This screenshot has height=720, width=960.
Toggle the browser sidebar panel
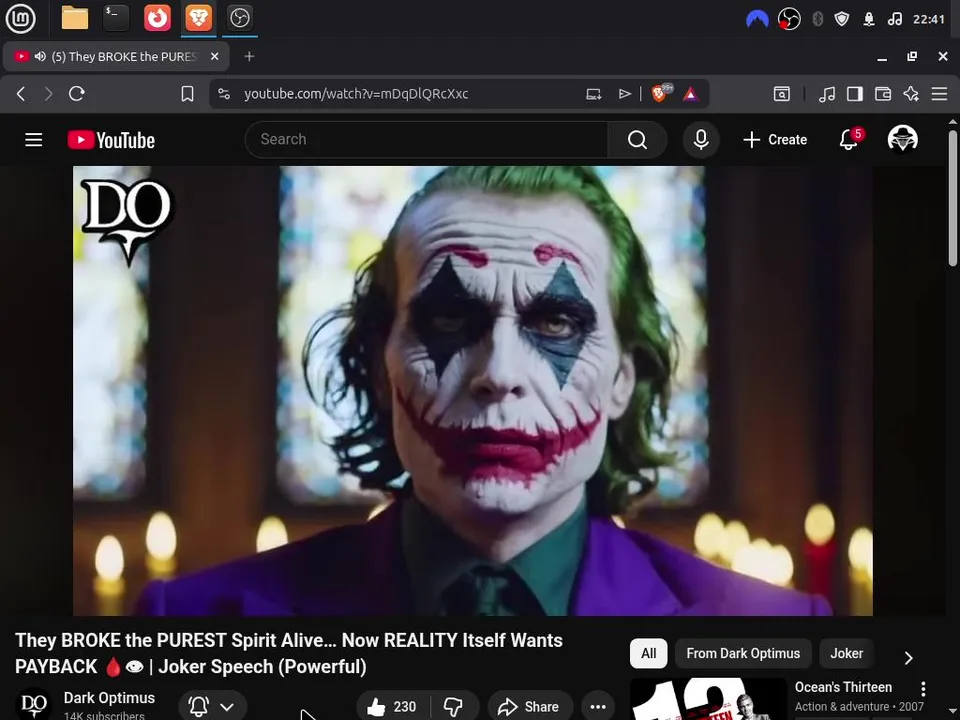[x=855, y=94]
